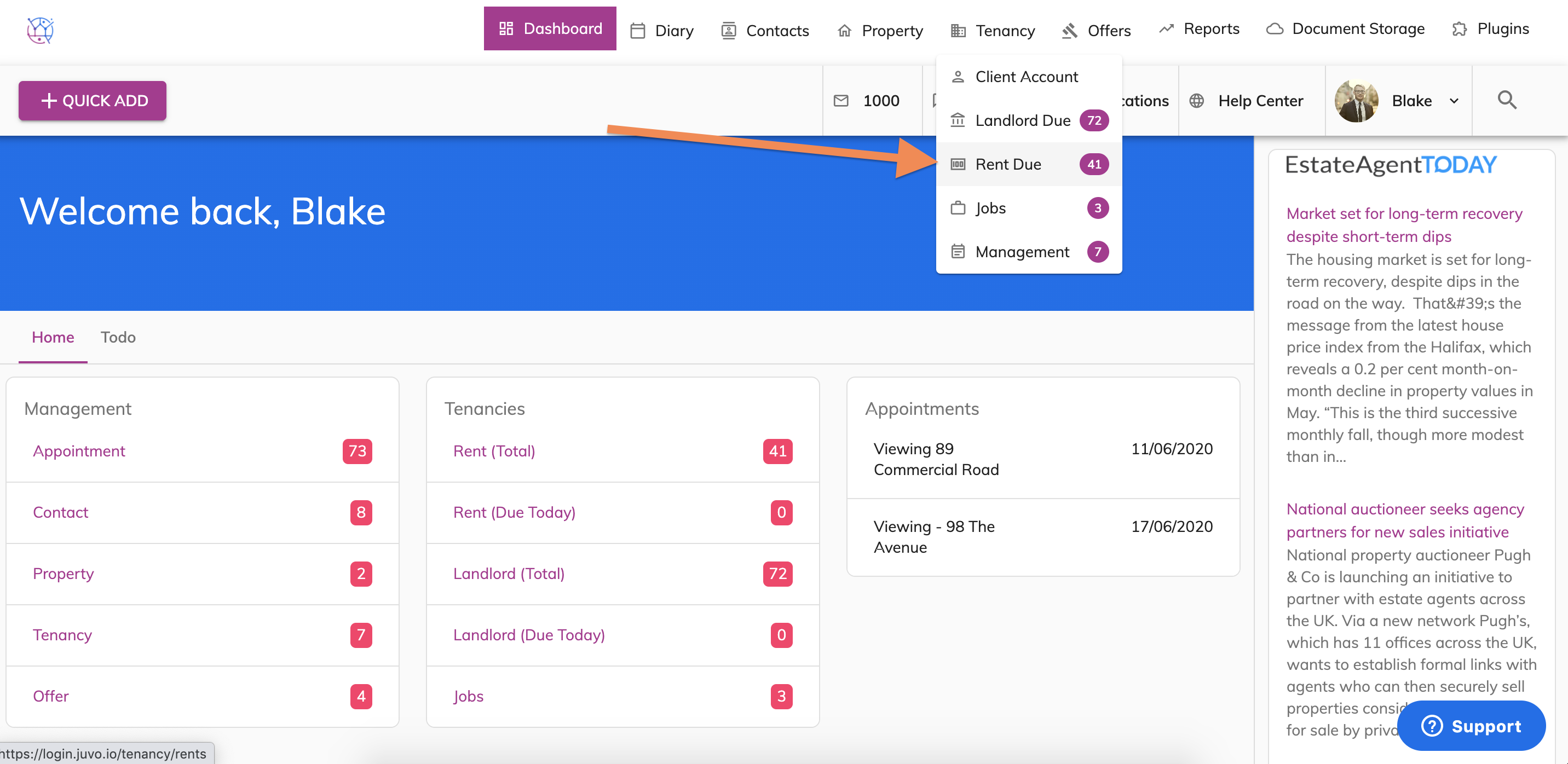Click the globe icon beside Help Center

tap(1196, 101)
